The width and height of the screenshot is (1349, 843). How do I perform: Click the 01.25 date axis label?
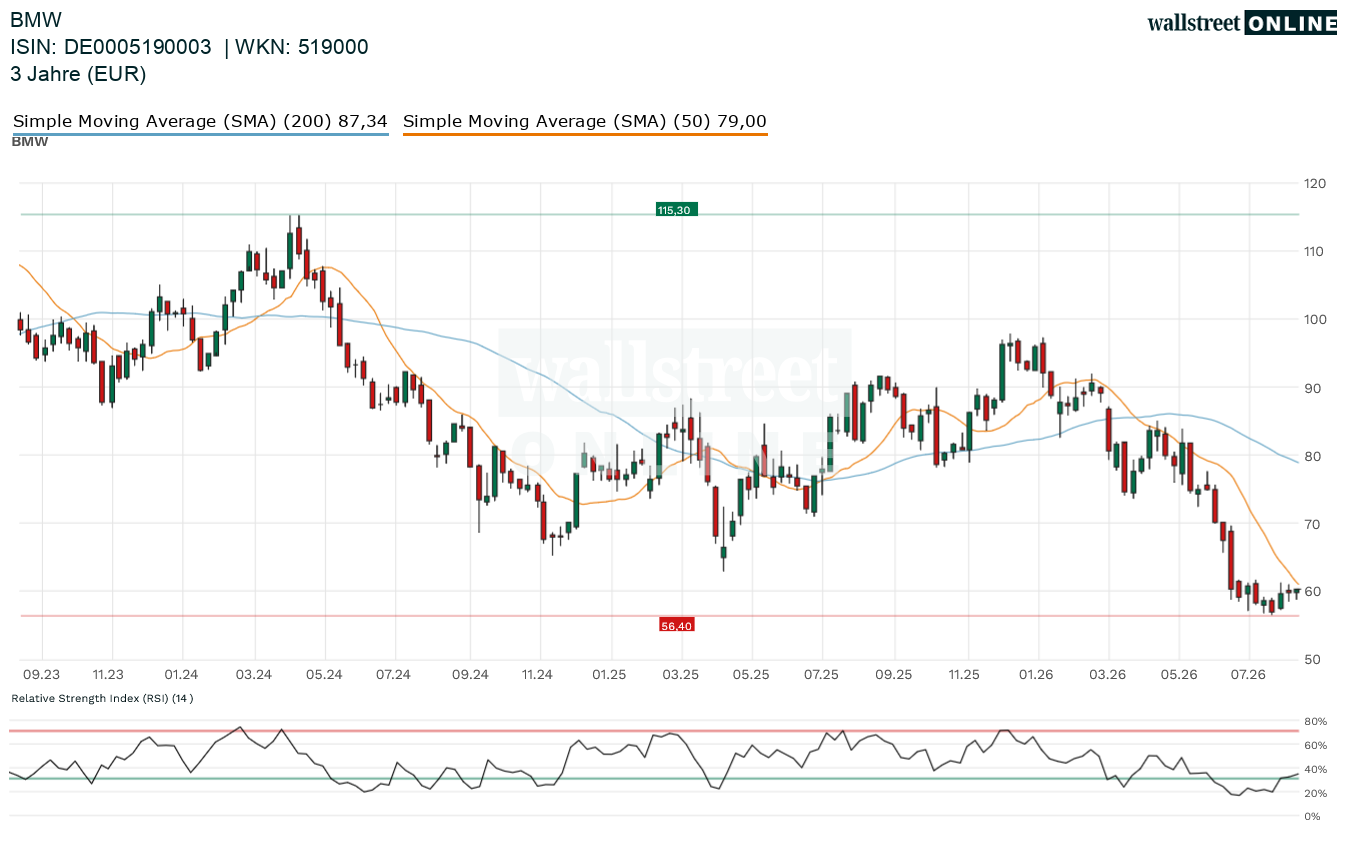pos(608,675)
